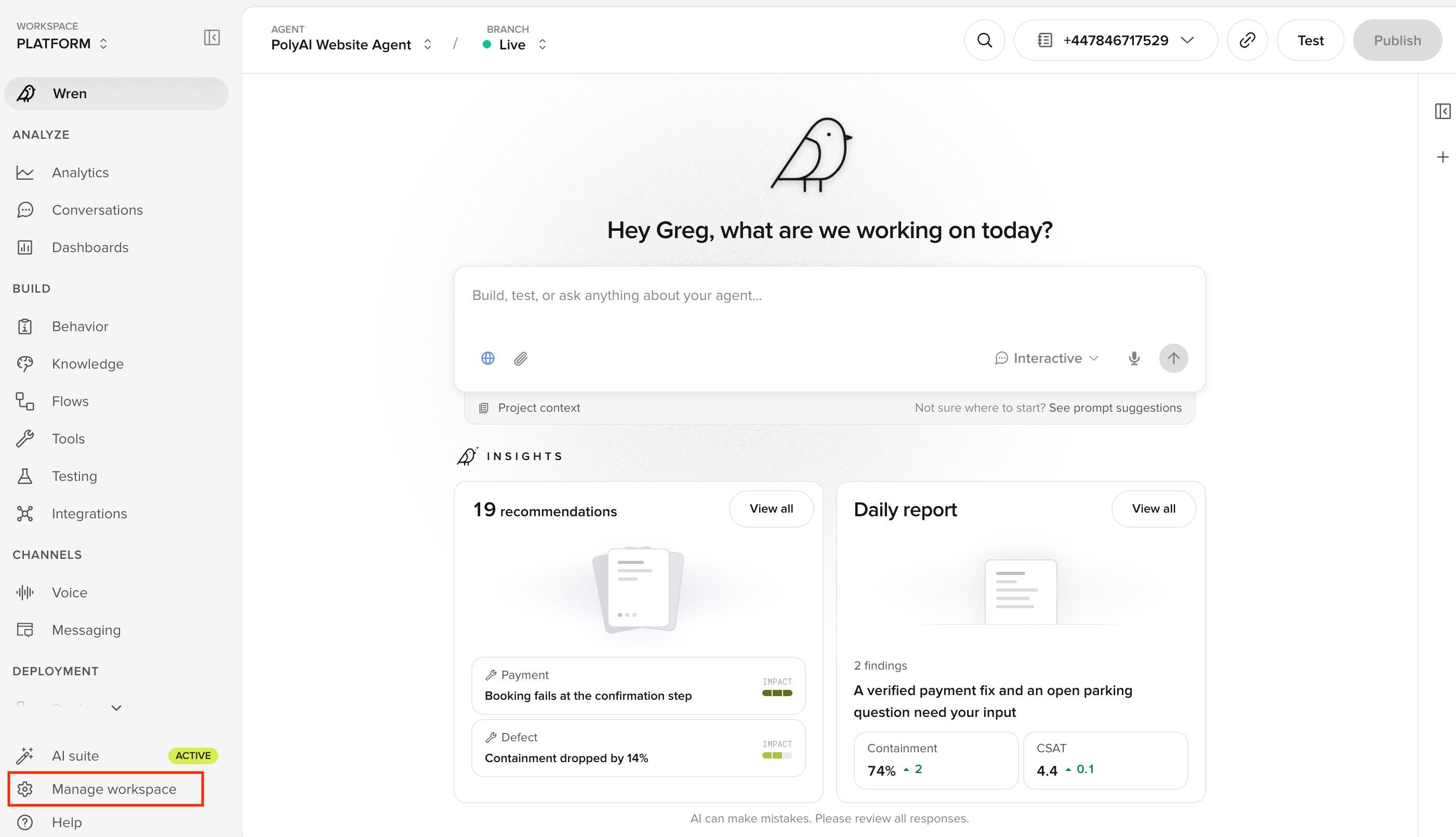Click the Conversations bubble icon
The height and width of the screenshot is (837, 1456).
[25, 210]
